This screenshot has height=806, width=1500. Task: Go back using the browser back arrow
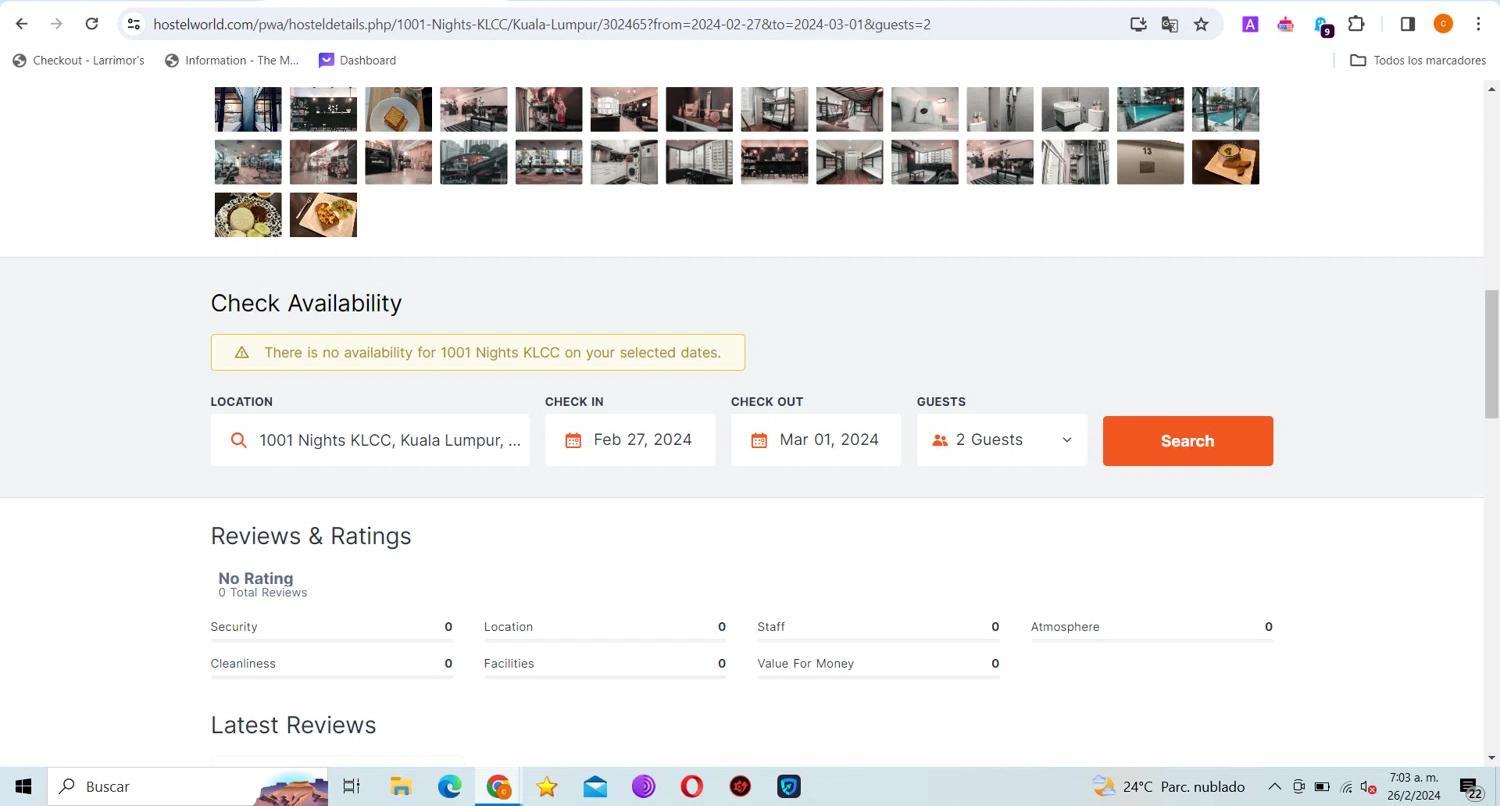point(22,24)
